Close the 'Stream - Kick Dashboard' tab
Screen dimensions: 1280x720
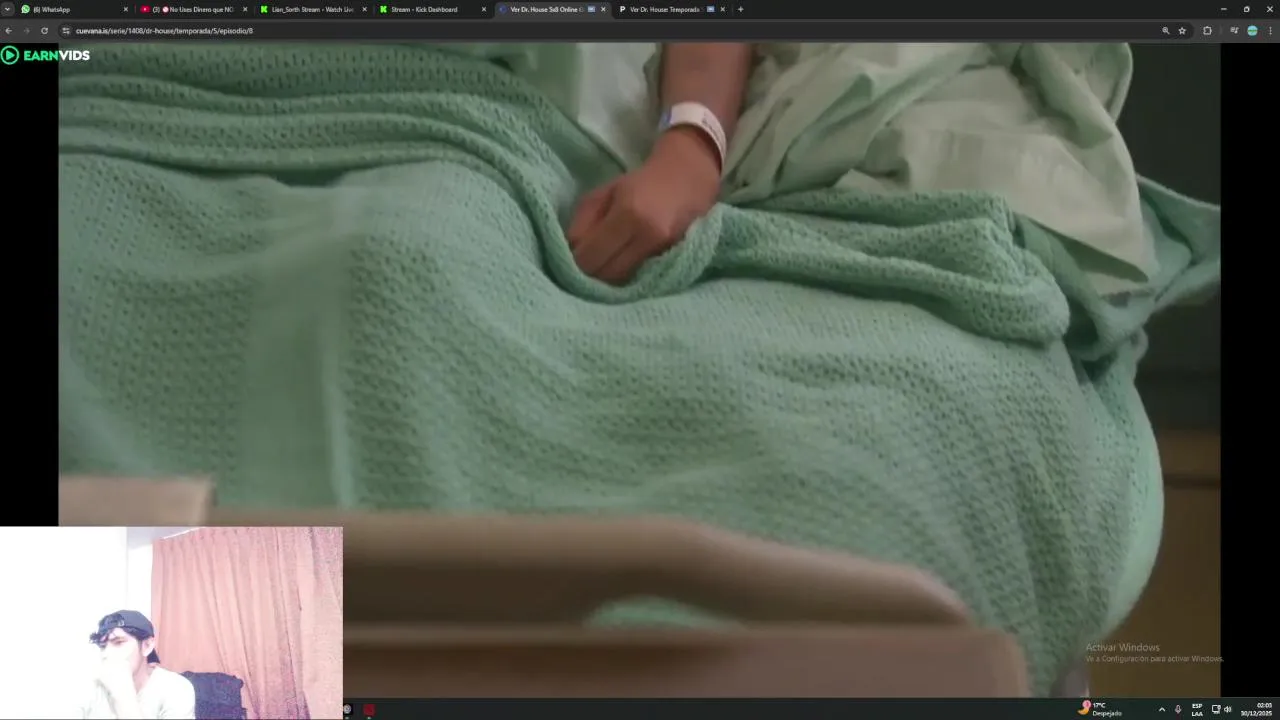[484, 9]
